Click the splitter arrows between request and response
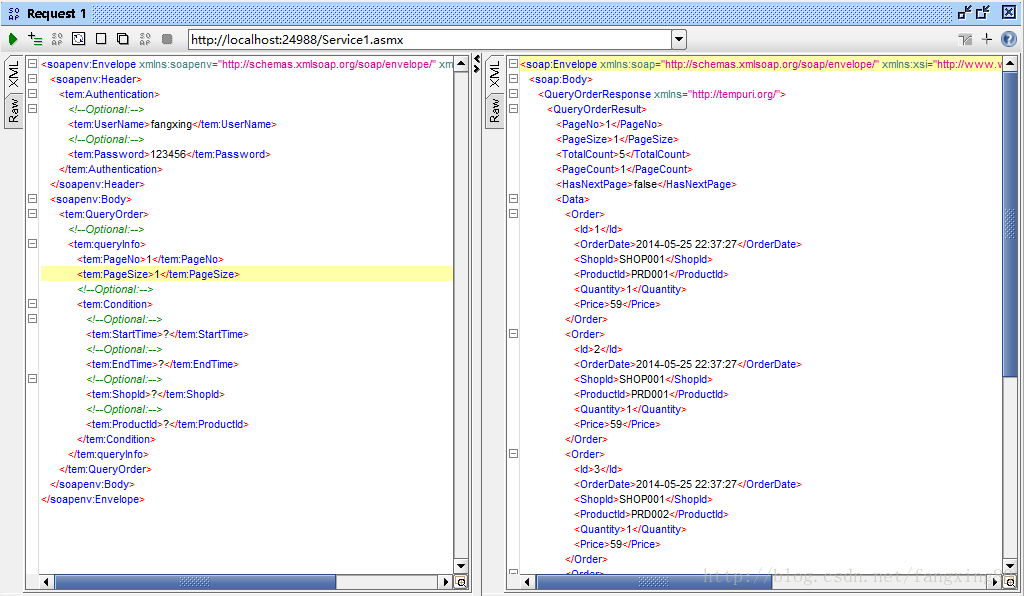 click(477, 63)
